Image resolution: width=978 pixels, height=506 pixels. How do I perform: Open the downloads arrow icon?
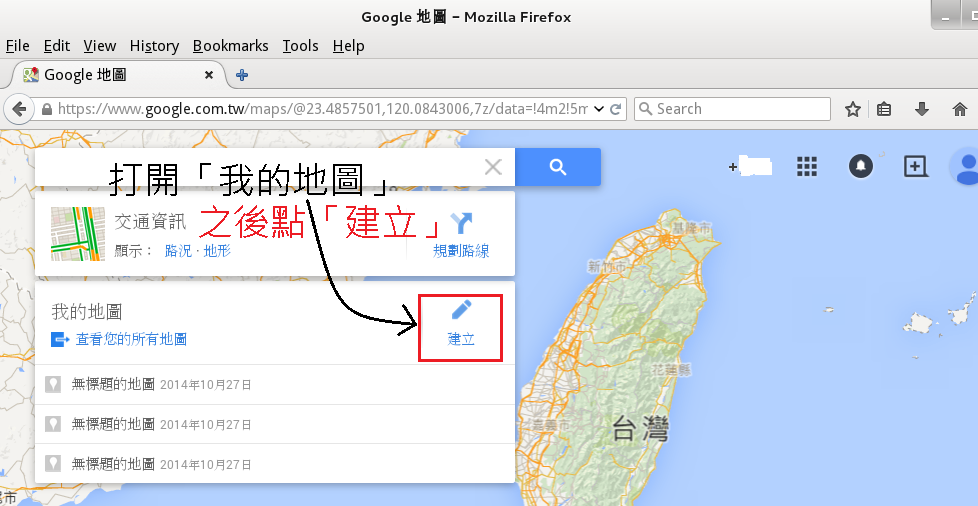(922, 109)
